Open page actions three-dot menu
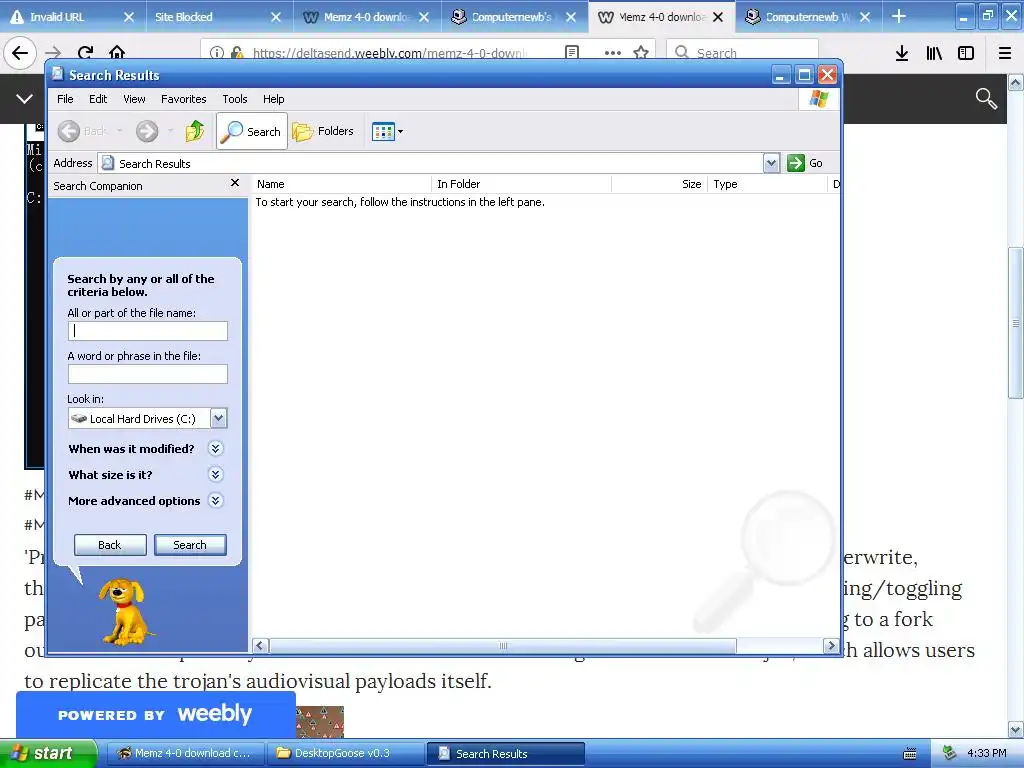 point(613,52)
